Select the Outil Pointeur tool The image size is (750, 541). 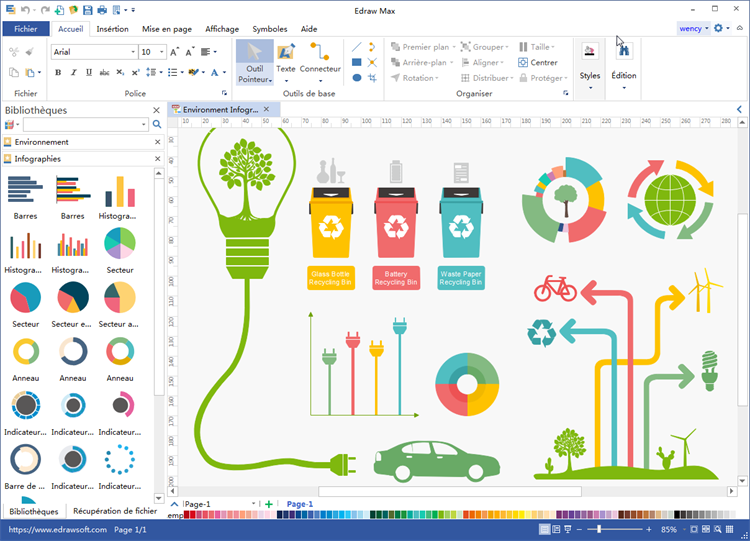(254, 60)
